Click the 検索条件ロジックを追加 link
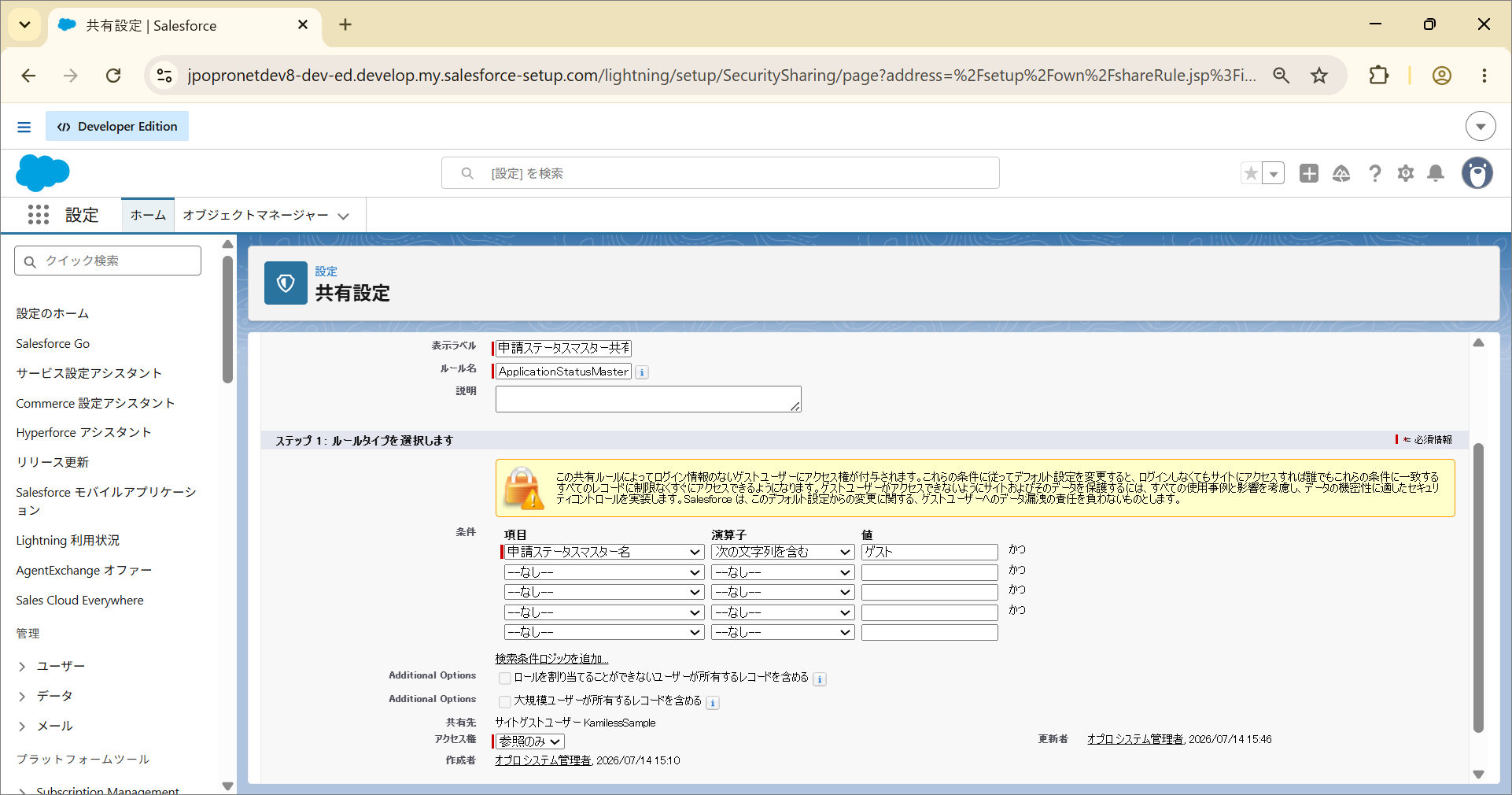The width and height of the screenshot is (1512, 795). click(x=551, y=659)
